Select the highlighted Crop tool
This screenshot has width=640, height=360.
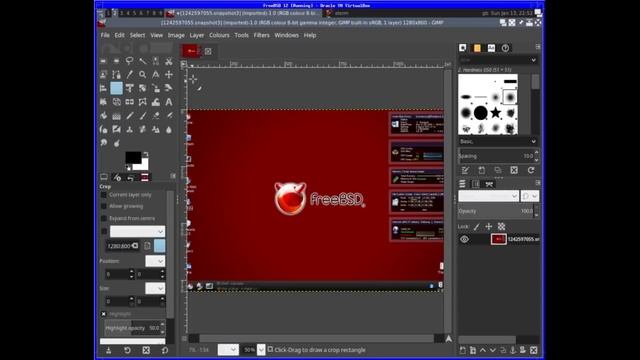(x=116, y=88)
